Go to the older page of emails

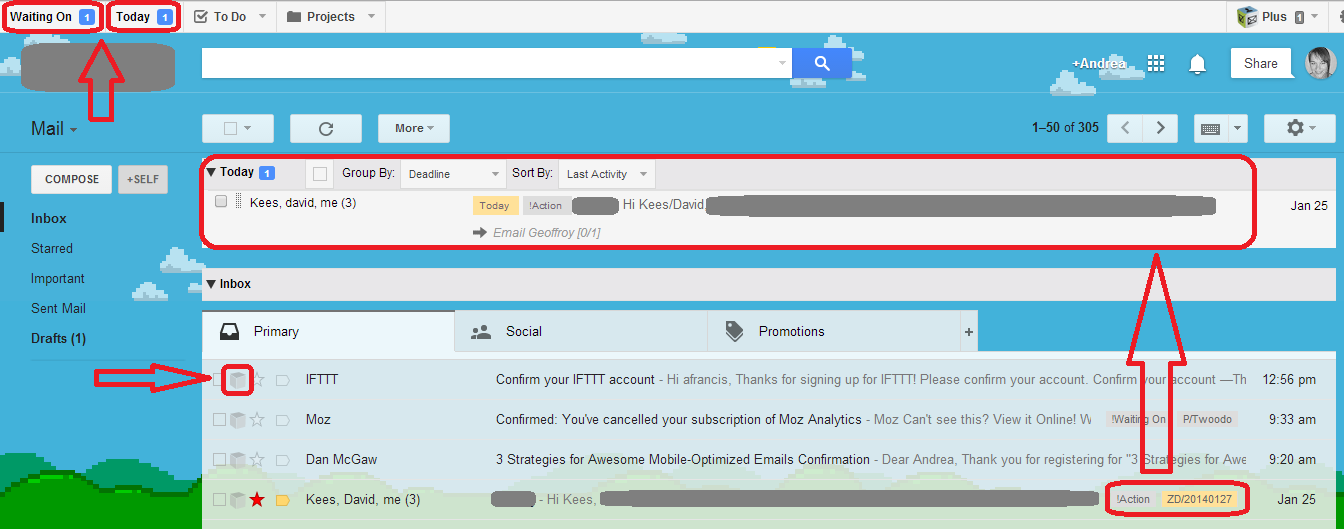(1160, 128)
